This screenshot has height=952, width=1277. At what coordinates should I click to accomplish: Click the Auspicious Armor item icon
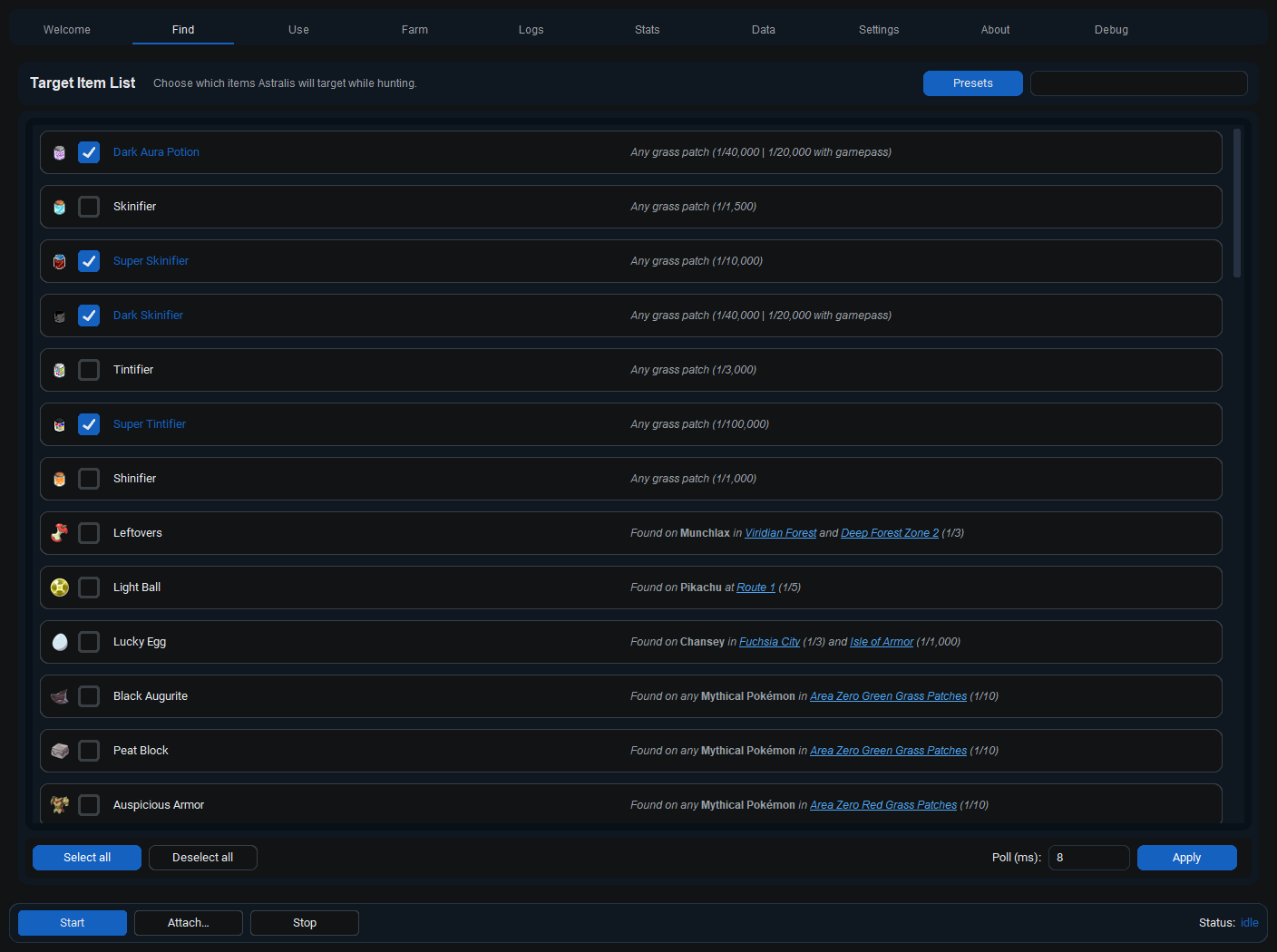click(60, 805)
